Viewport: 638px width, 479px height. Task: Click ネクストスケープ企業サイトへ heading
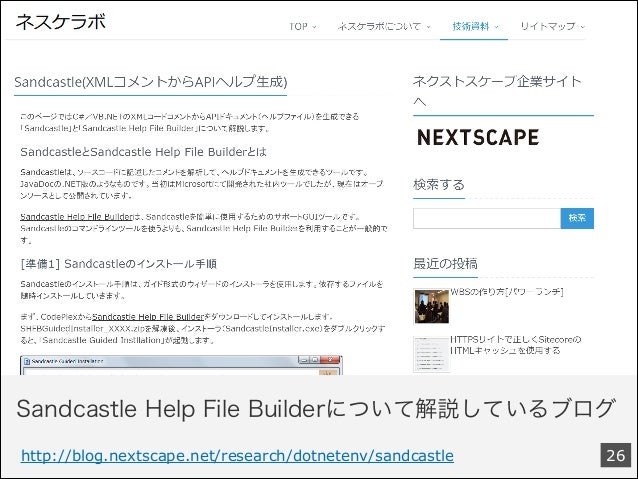[497, 91]
